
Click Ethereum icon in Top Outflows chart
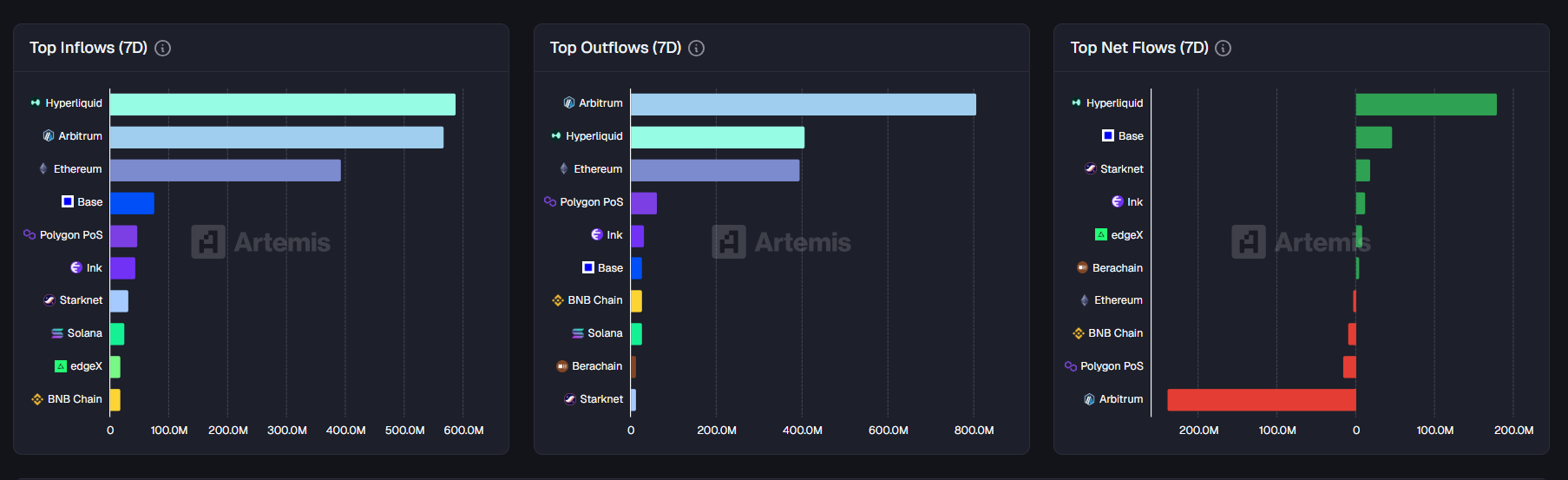click(x=564, y=168)
